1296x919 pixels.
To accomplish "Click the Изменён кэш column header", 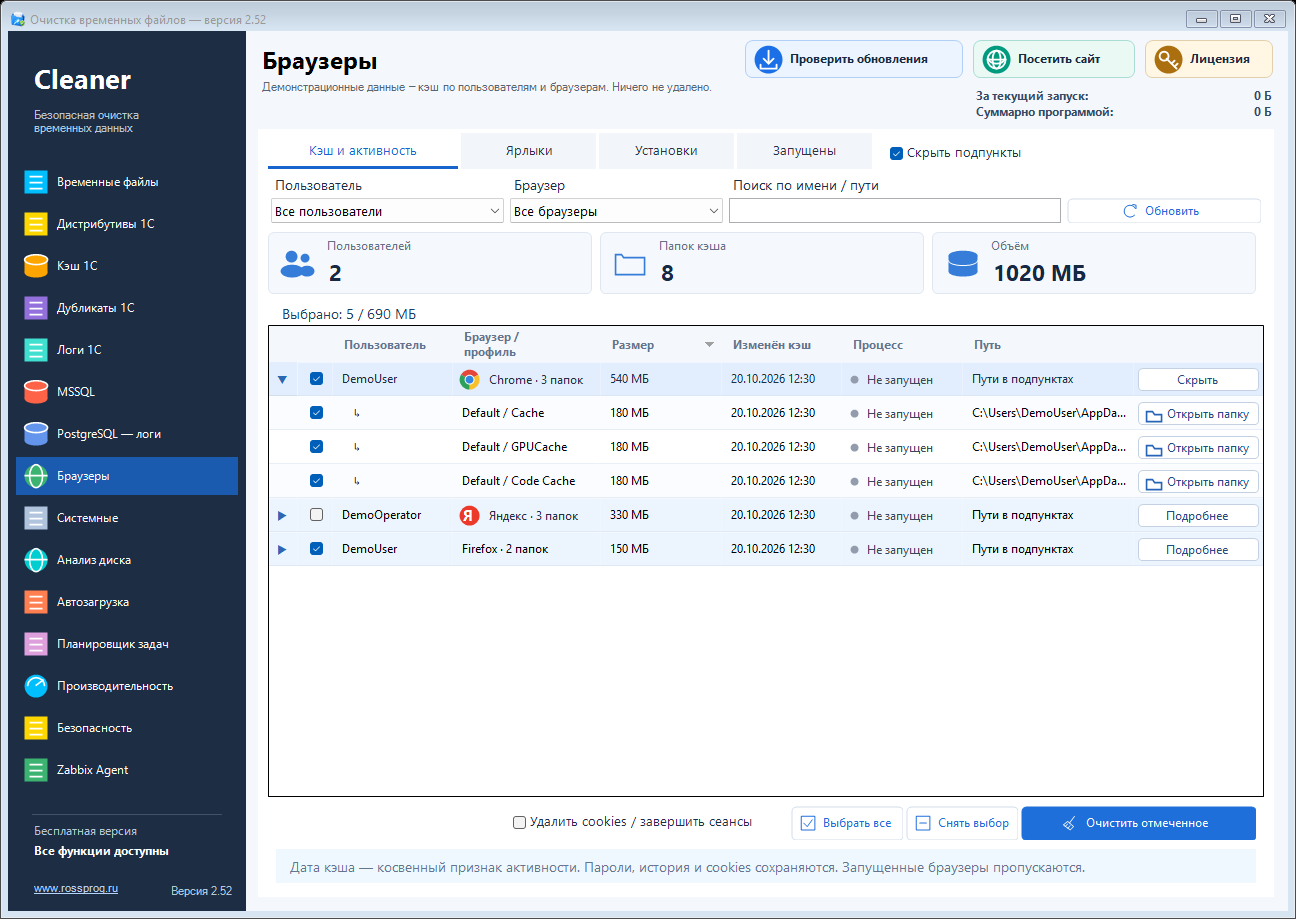I will click(772, 345).
